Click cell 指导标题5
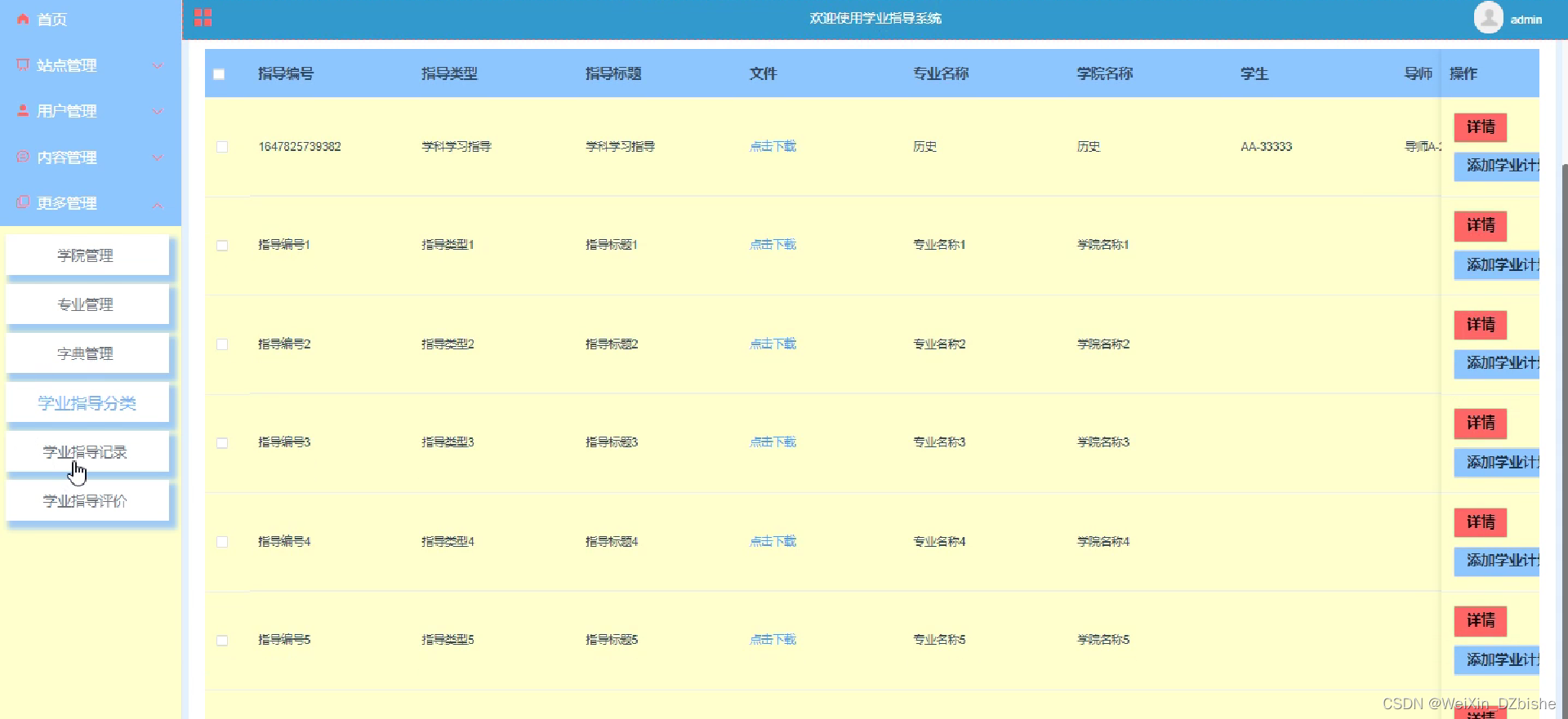Screen dimensions: 1568x719 tap(612, 639)
